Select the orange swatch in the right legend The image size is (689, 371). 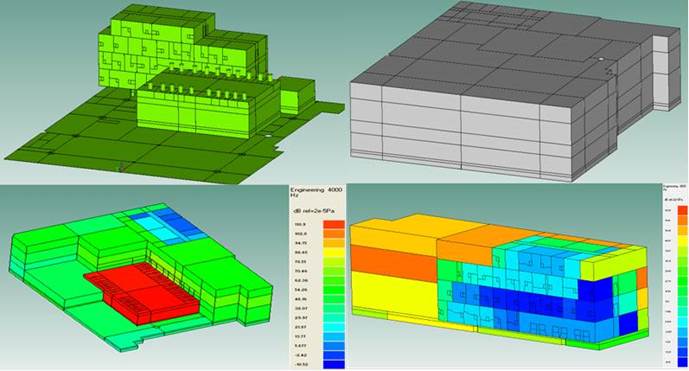682,220
